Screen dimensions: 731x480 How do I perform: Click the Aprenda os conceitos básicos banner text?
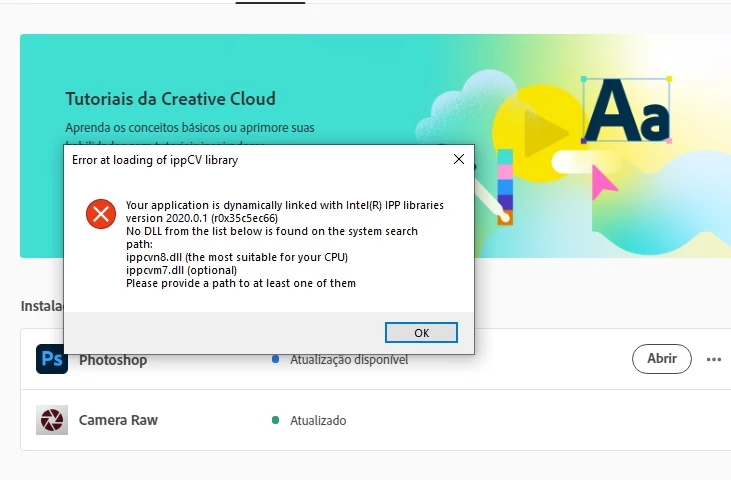(190, 128)
